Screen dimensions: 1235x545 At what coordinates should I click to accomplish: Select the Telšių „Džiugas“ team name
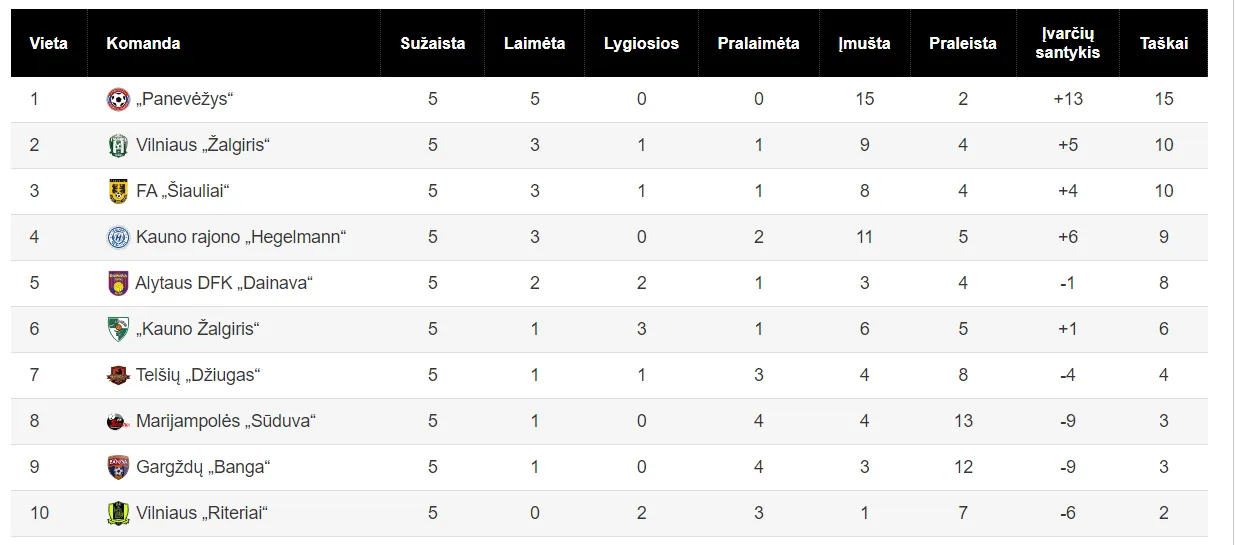point(197,375)
